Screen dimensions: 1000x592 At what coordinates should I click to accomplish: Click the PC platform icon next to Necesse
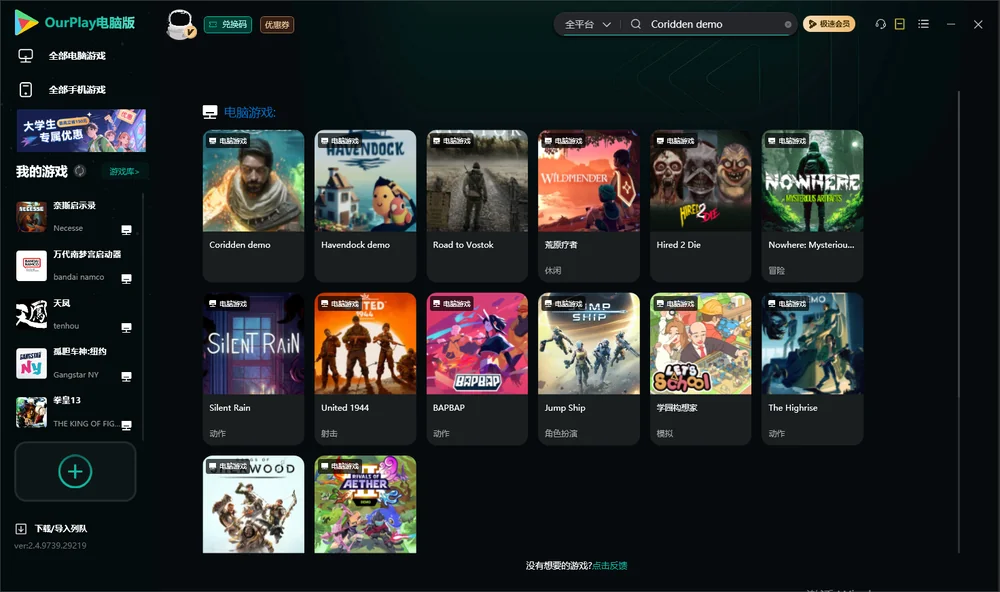coord(126,230)
